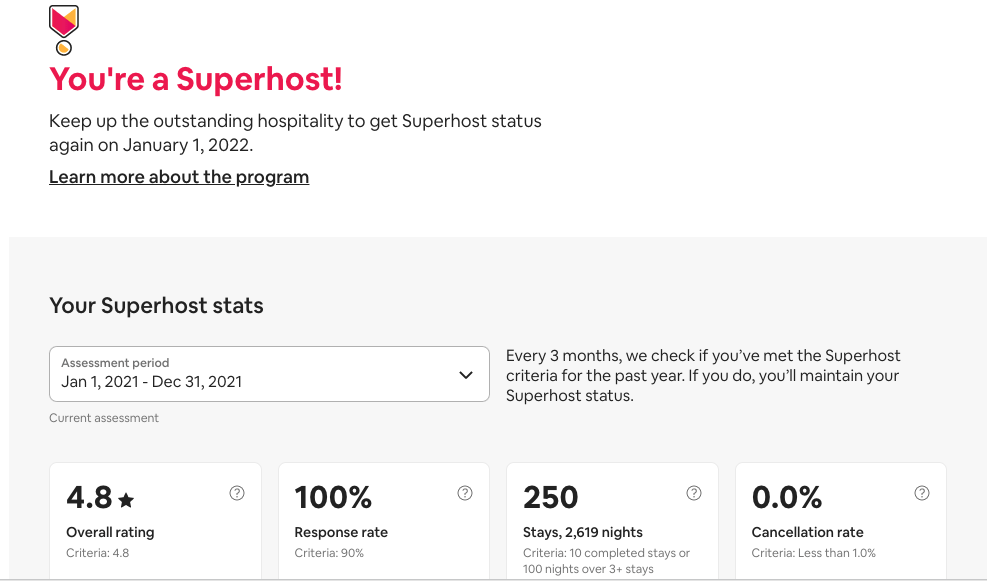Open "Learn more about the program"
987x581 pixels.
coord(179,177)
